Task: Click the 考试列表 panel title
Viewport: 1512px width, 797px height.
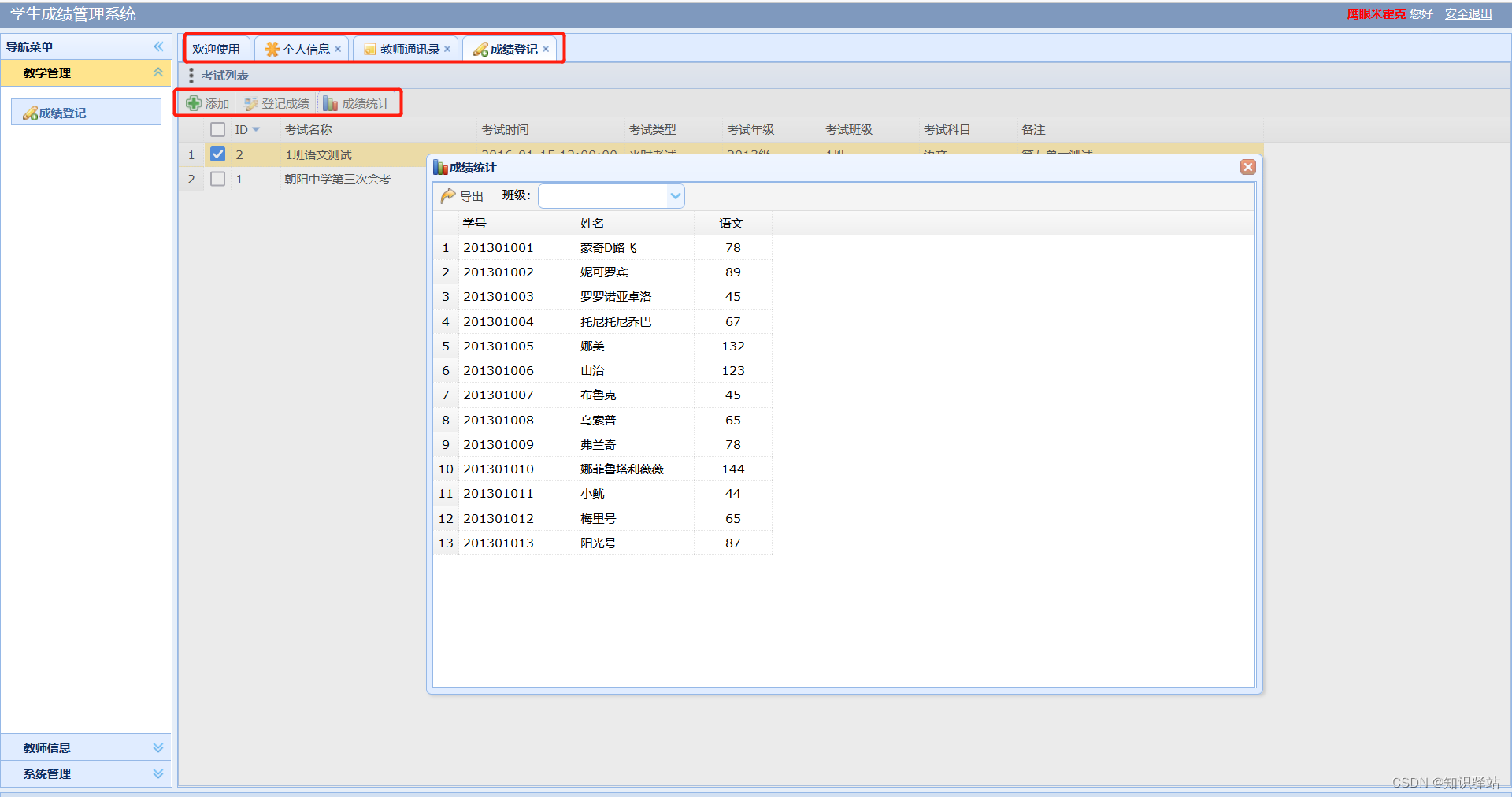Action: 225,75
